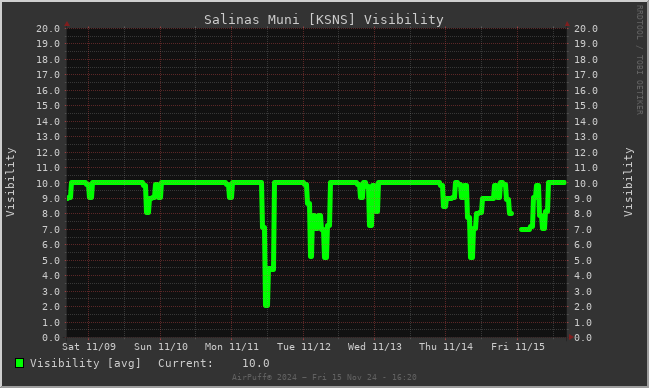Click the Sun 11/10 date label
This screenshot has height=388, width=649.
click(161, 347)
